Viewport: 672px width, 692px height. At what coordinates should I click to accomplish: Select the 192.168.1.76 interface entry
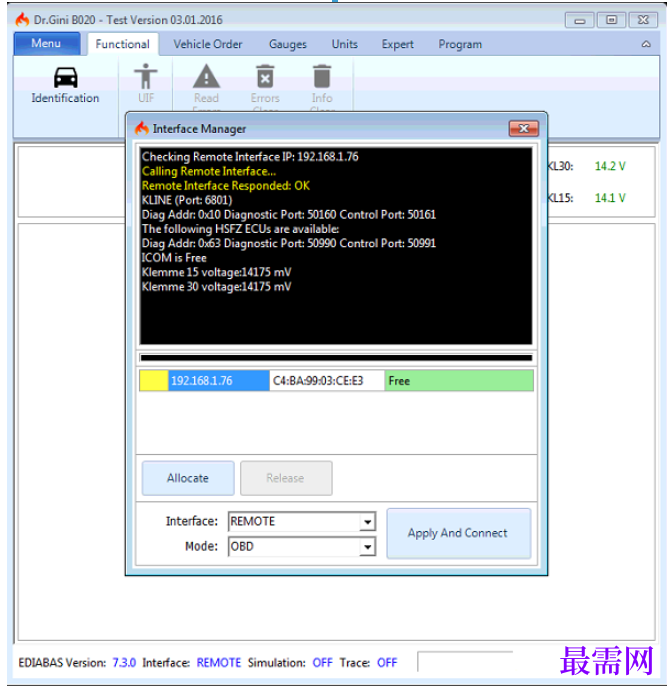click(218, 381)
